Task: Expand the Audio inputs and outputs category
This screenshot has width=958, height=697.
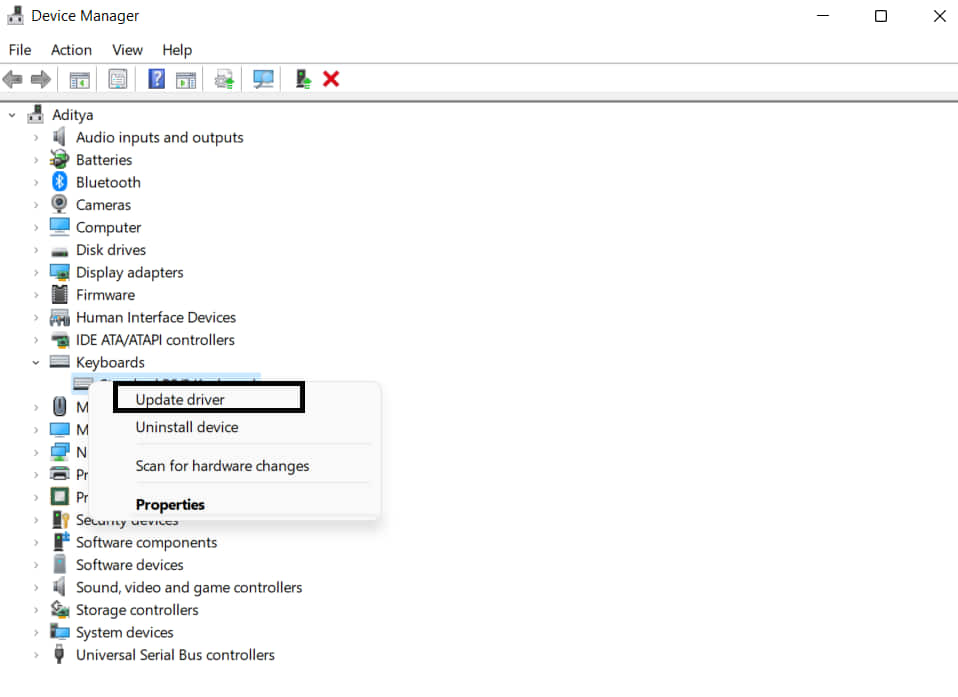Action: pos(36,137)
